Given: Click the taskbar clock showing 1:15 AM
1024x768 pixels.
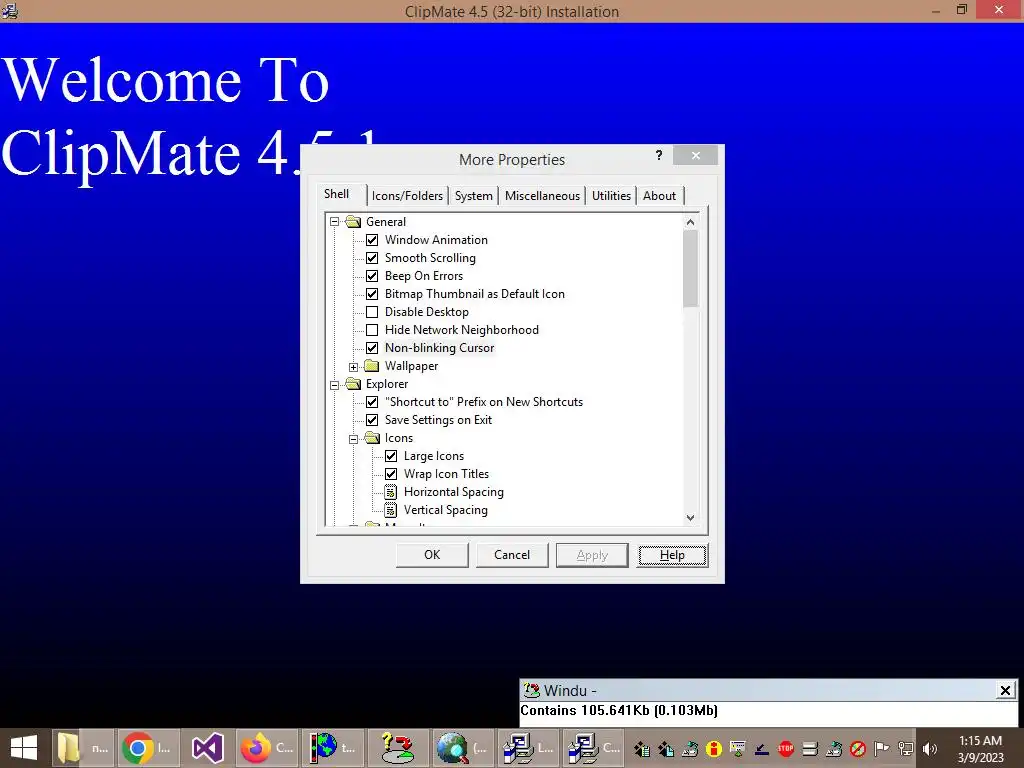Looking at the screenshot, I should (980, 749).
